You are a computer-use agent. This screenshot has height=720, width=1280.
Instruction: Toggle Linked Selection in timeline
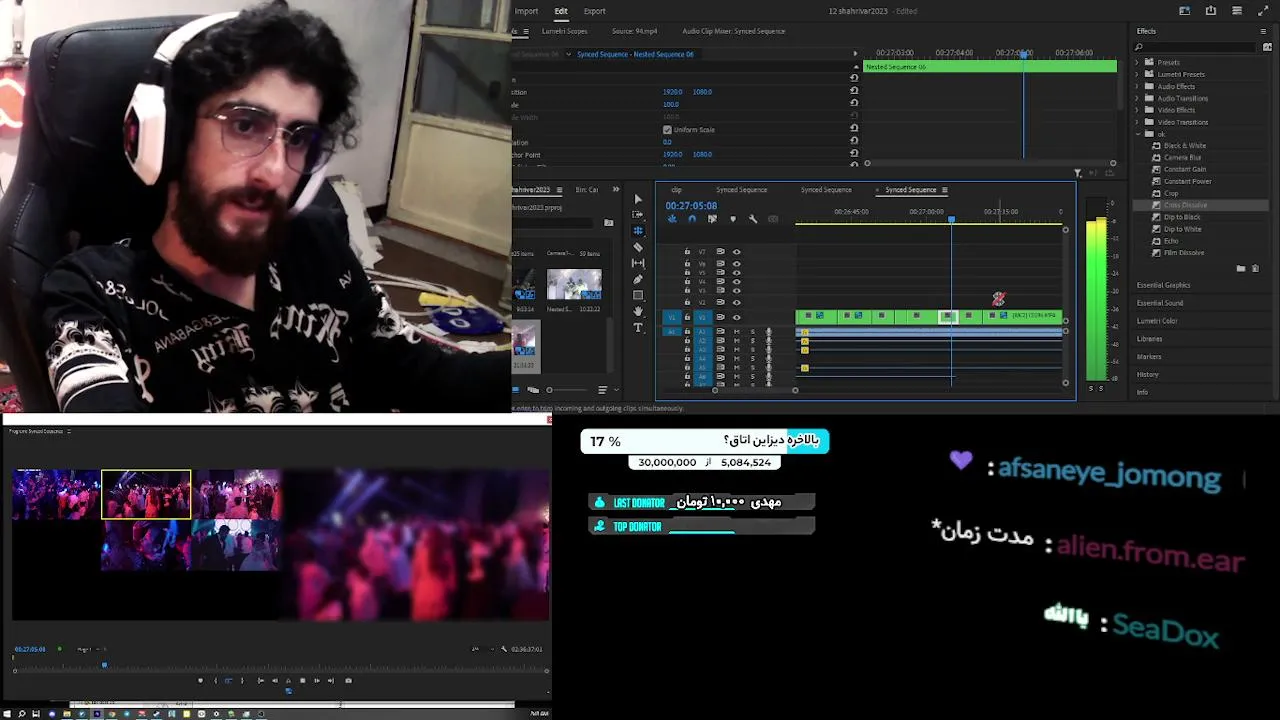712,219
